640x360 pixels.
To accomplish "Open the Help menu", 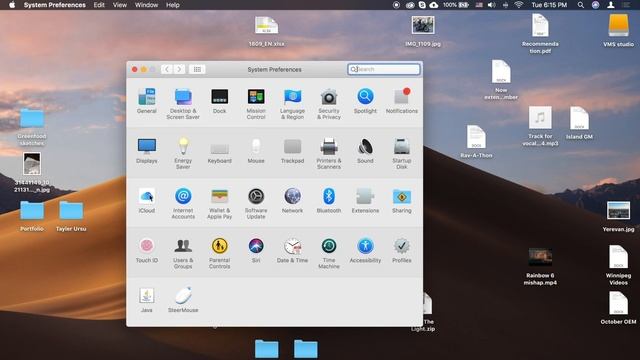I will tap(173, 5).
